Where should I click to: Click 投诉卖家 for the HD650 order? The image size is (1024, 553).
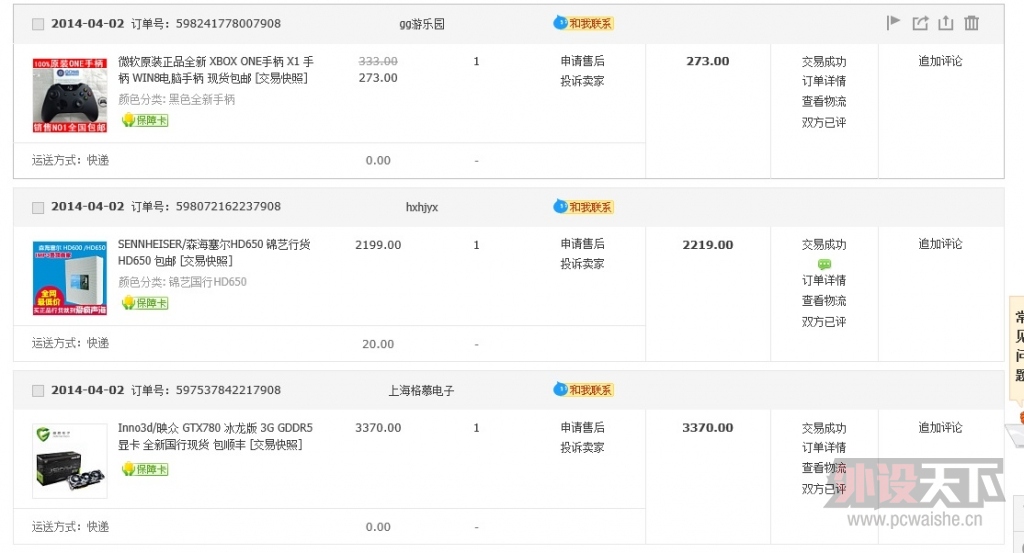[x=582, y=264]
